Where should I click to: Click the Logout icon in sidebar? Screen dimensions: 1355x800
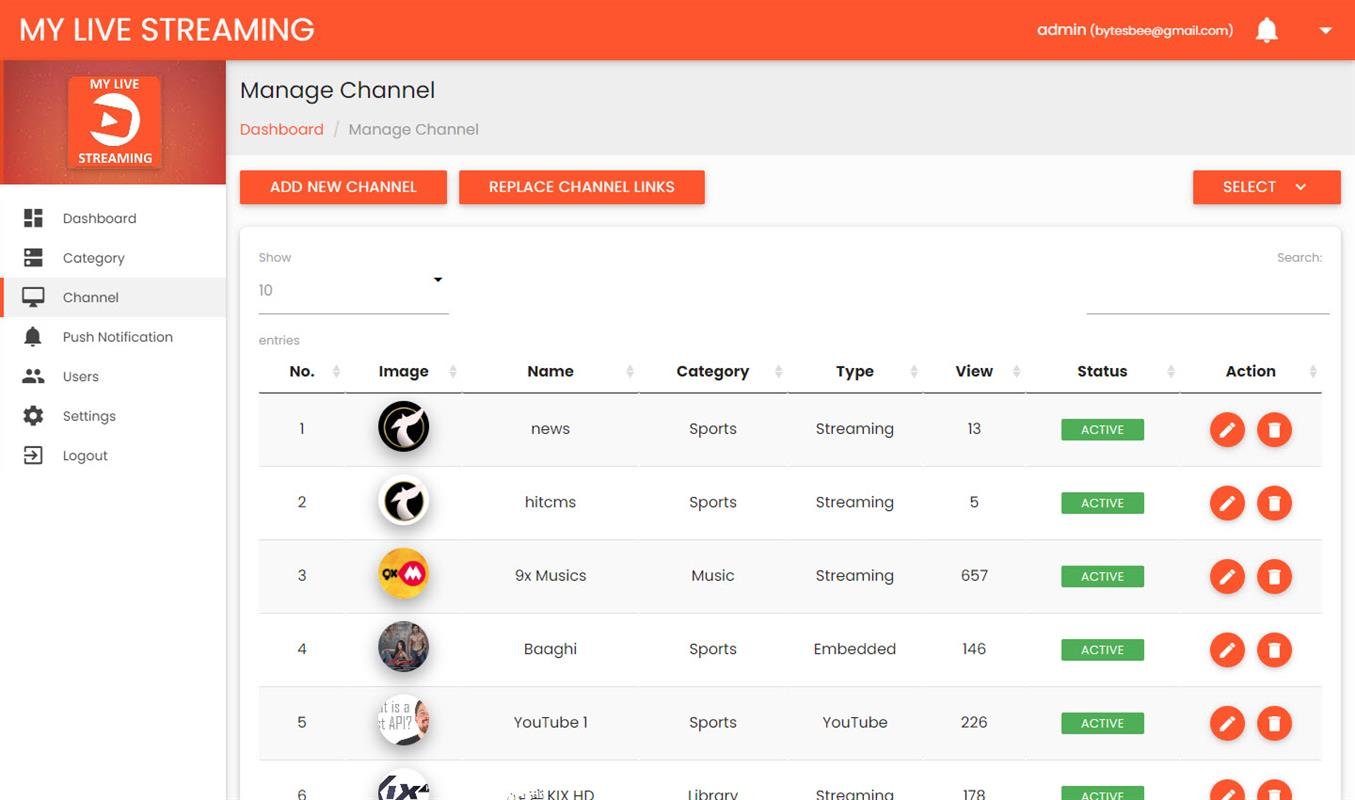pyautogui.click(x=33, y=455)
